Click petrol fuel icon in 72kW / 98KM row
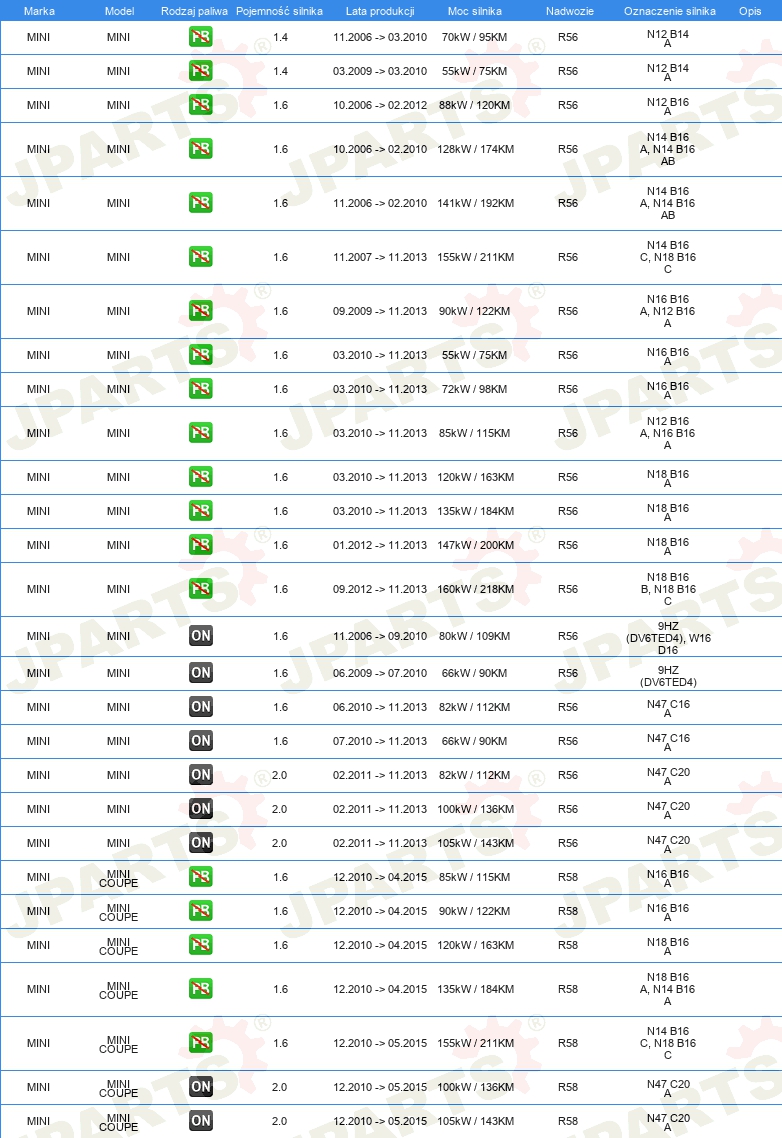 pos(200,389)
